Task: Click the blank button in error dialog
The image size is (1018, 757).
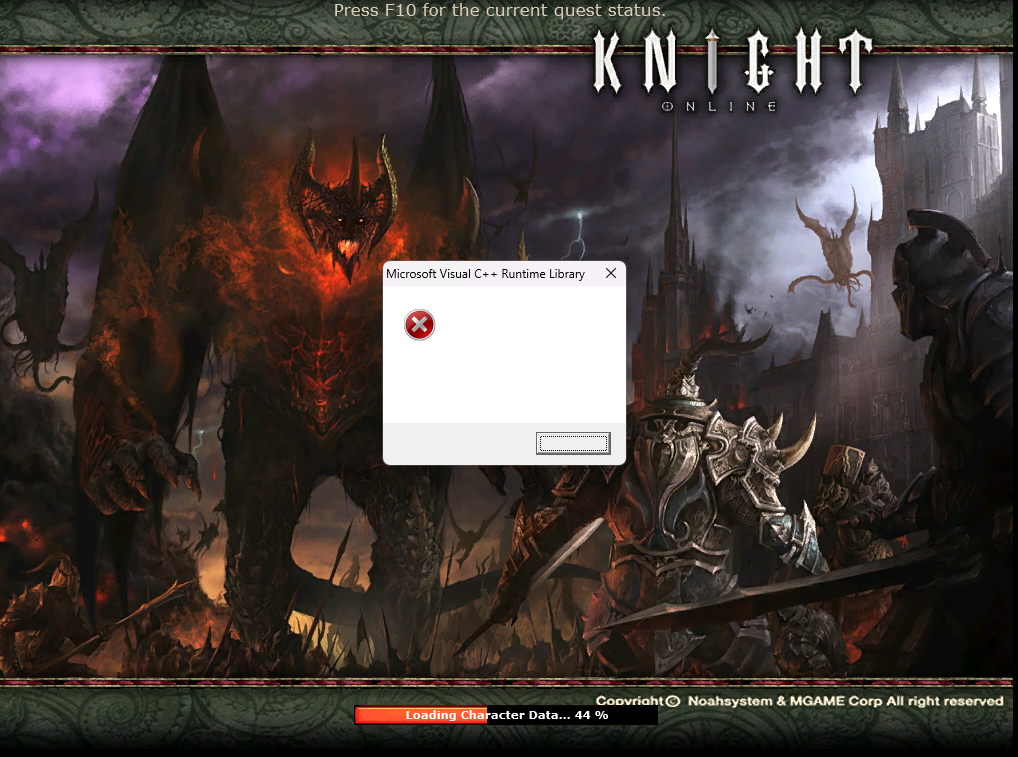Action: (573, 443)
